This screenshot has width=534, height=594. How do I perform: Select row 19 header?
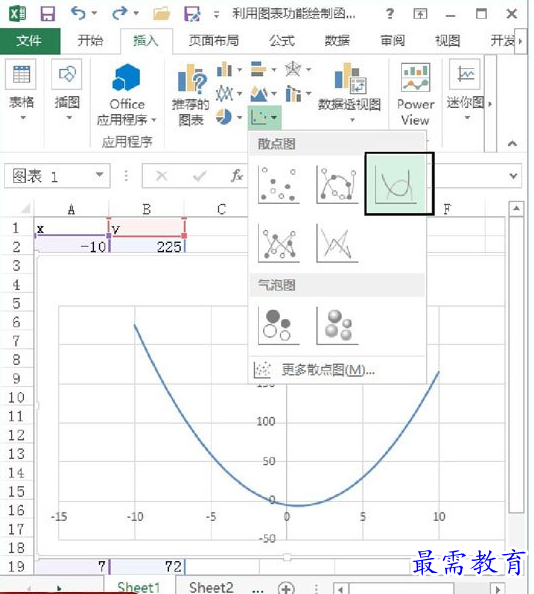coord(16,566)
